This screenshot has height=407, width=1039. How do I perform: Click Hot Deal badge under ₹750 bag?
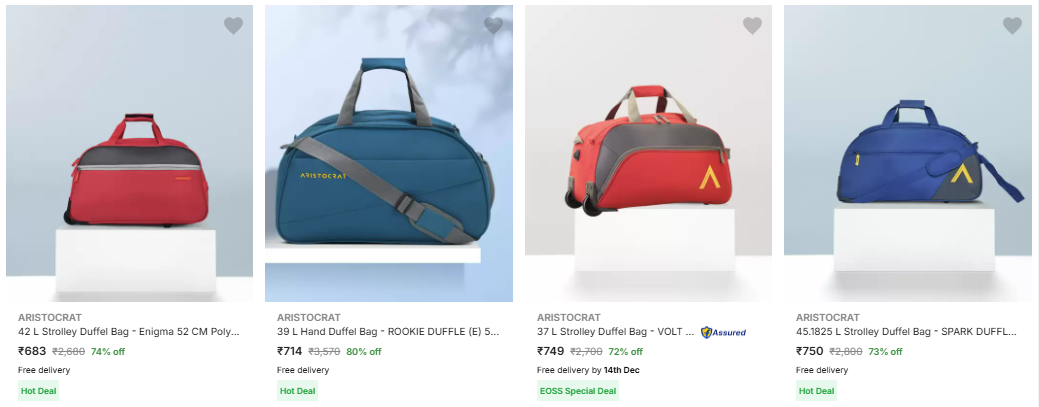tap(816, 391)
